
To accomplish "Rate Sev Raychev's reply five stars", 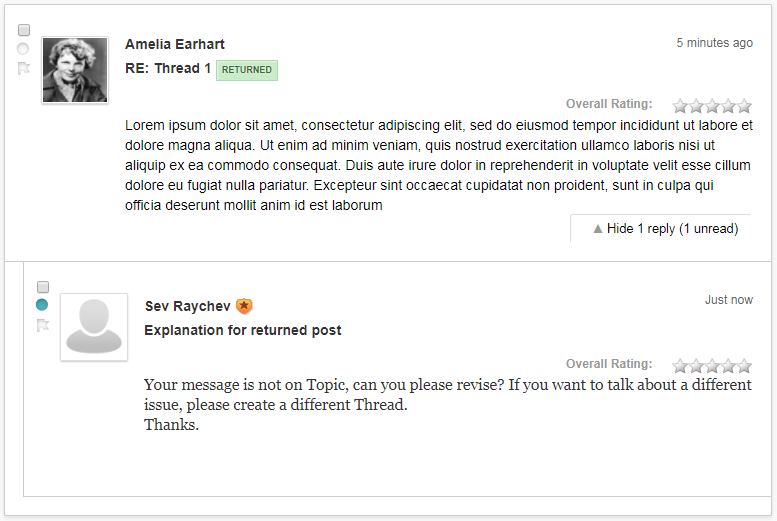I will tap(744, 366).
